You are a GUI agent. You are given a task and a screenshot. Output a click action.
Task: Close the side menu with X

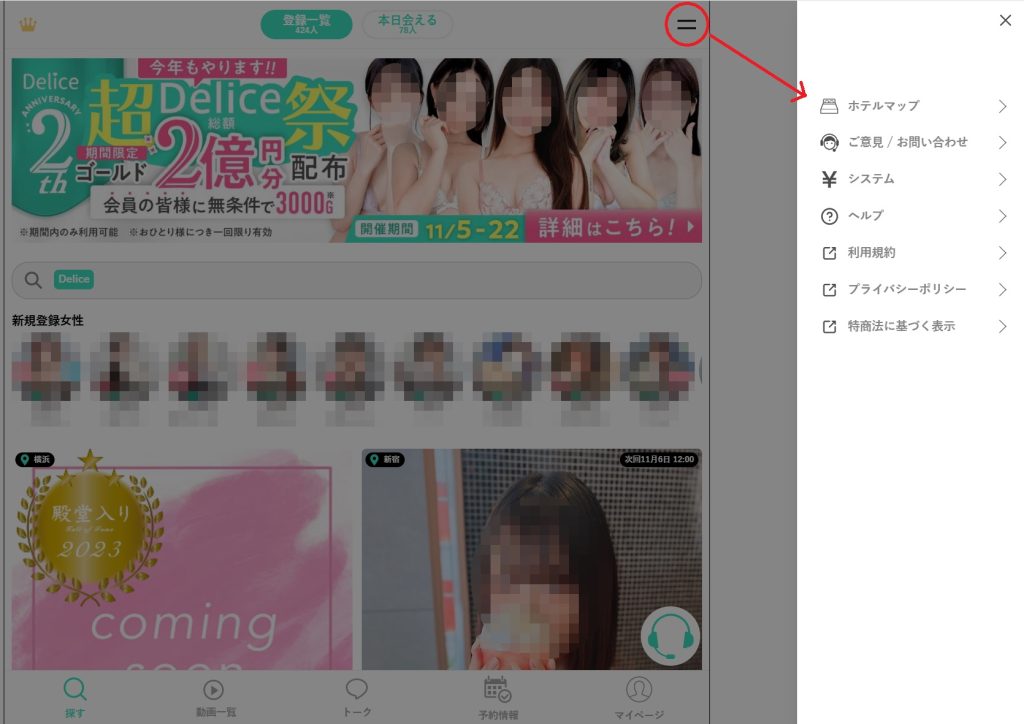point(1005,20)
